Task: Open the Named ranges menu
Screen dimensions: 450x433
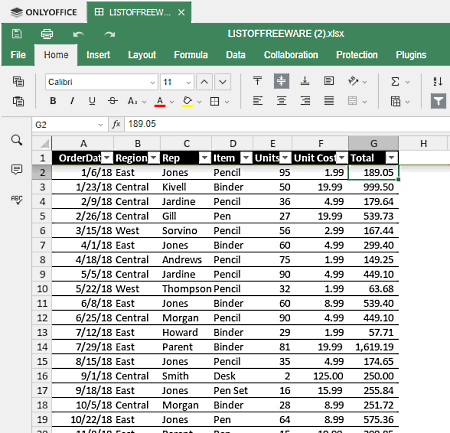Action: coord(400,101)
